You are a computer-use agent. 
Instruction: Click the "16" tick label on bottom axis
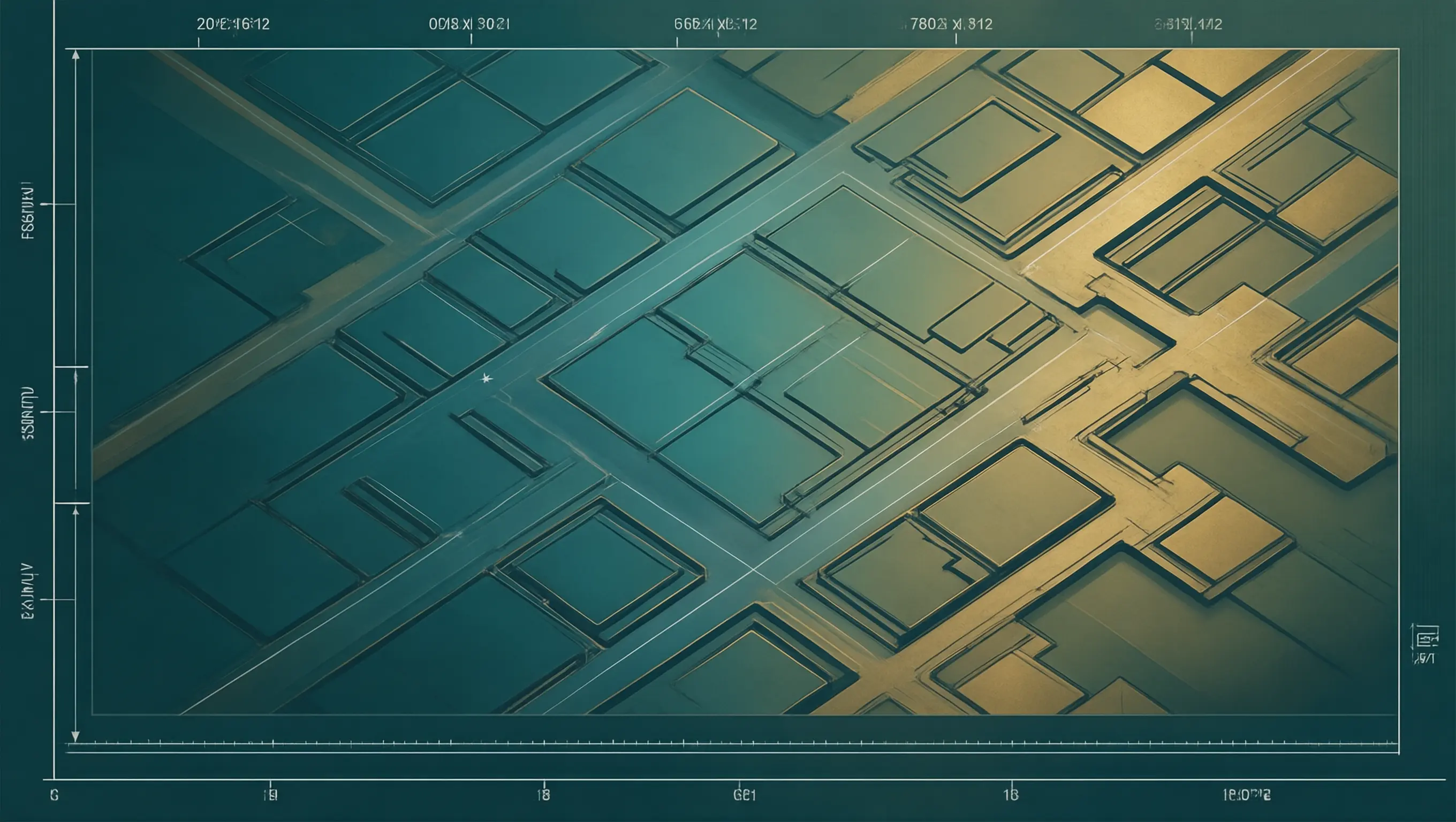(x=1011, y=795)
